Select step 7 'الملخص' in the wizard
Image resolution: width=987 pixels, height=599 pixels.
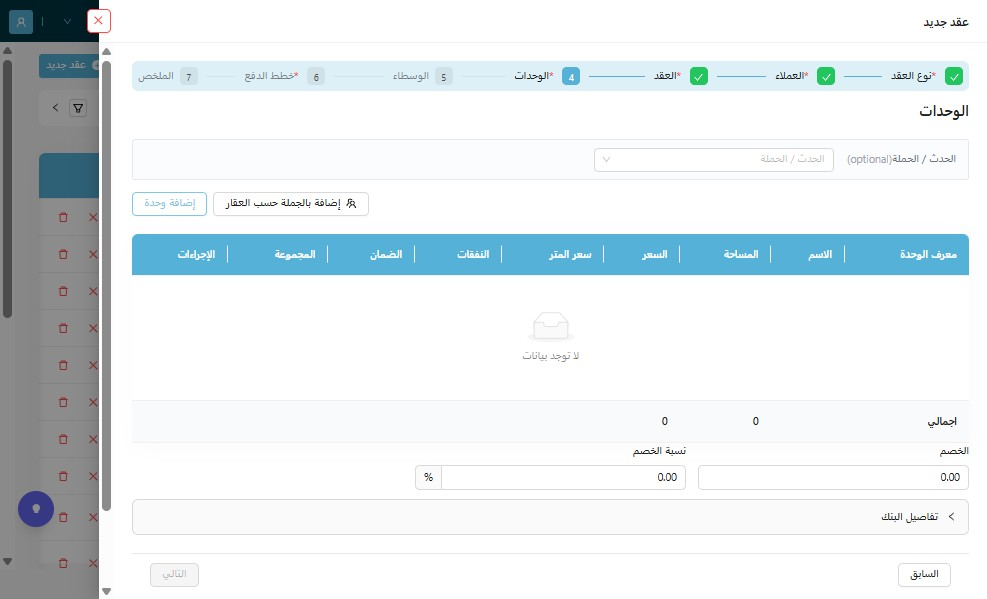click(x=168, y=76)
